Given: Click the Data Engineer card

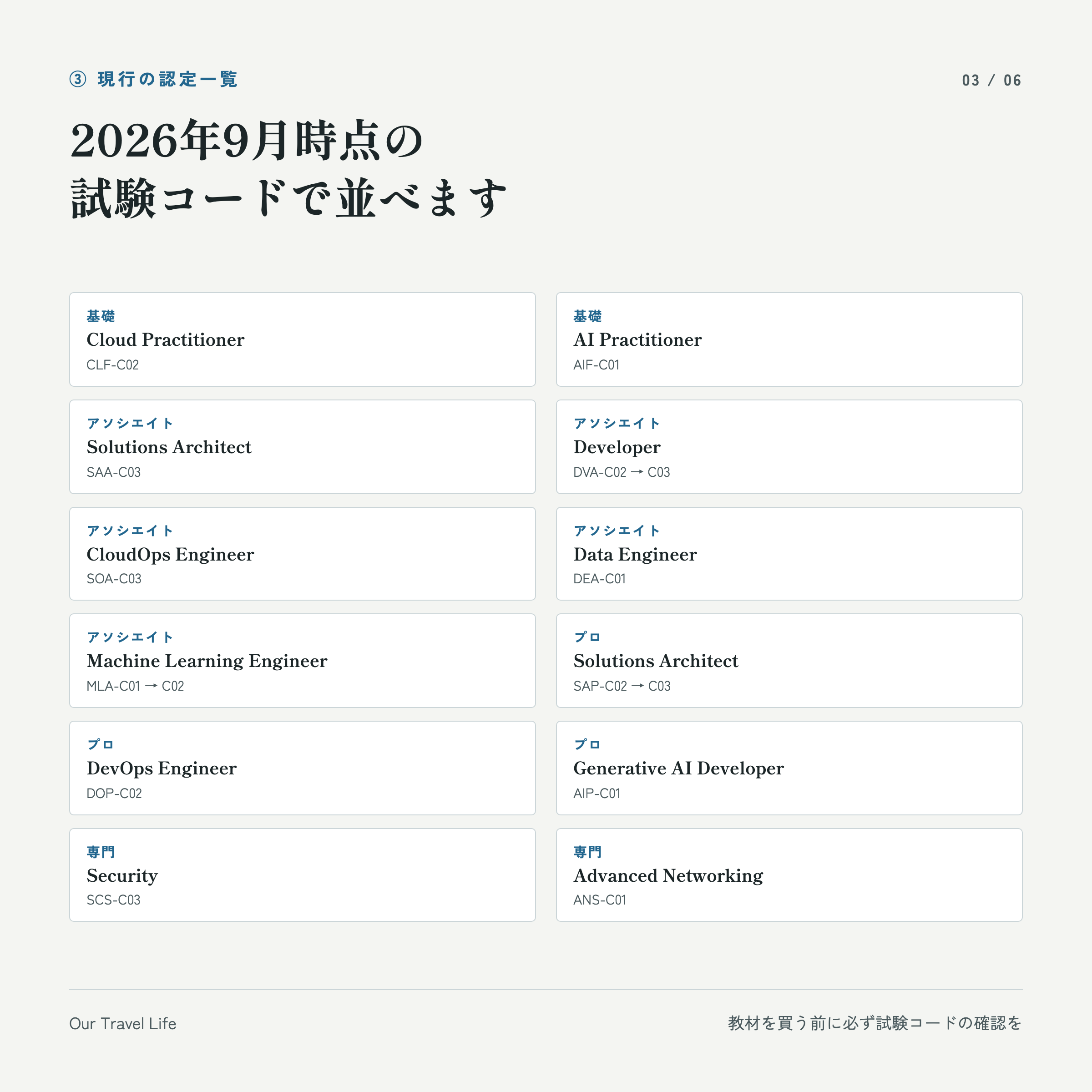Looking at the screenshot, I should click(x=789, y=553).
